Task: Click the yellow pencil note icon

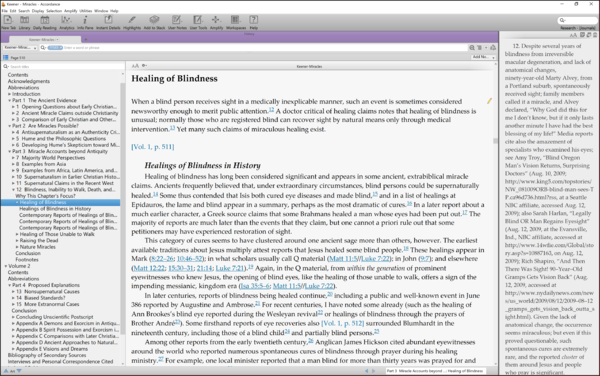Action: coord(489,101)
